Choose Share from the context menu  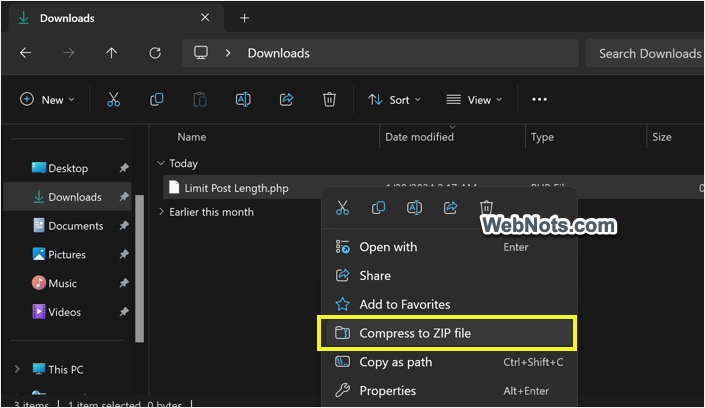tap(448, 276)
